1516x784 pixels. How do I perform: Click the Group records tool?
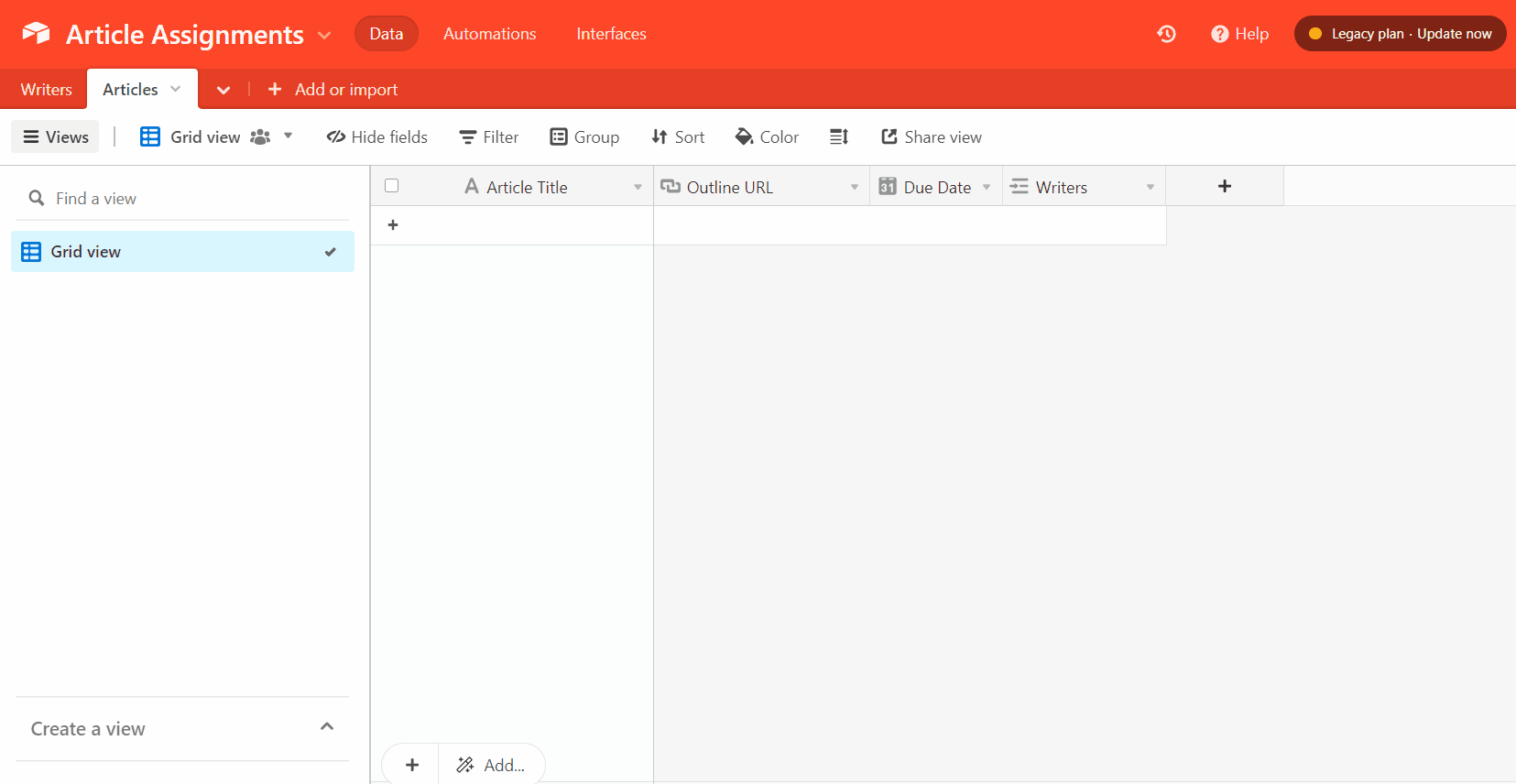pyautogui.click(x=584, y=137)
